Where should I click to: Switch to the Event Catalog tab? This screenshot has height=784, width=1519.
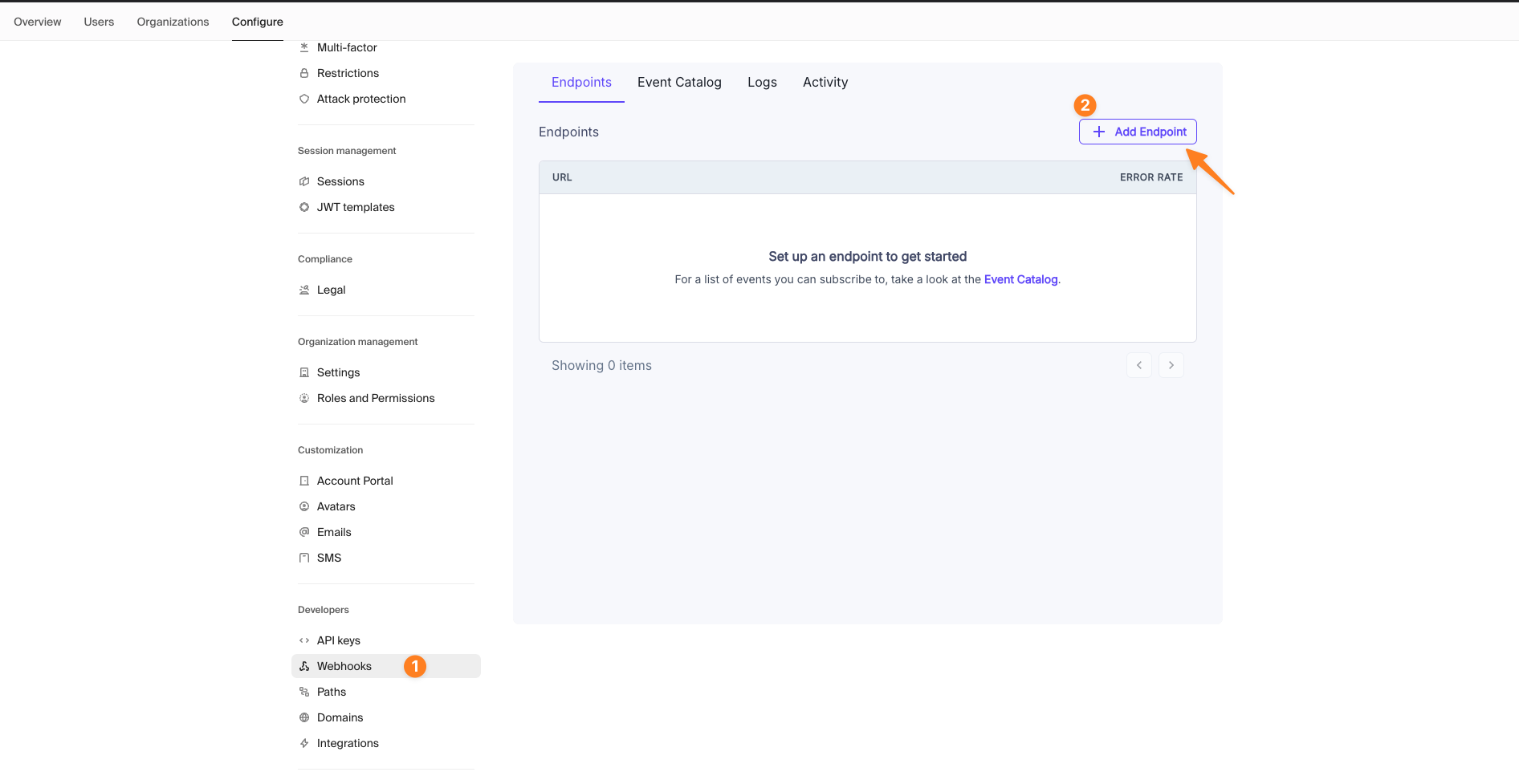coord(679,82)
